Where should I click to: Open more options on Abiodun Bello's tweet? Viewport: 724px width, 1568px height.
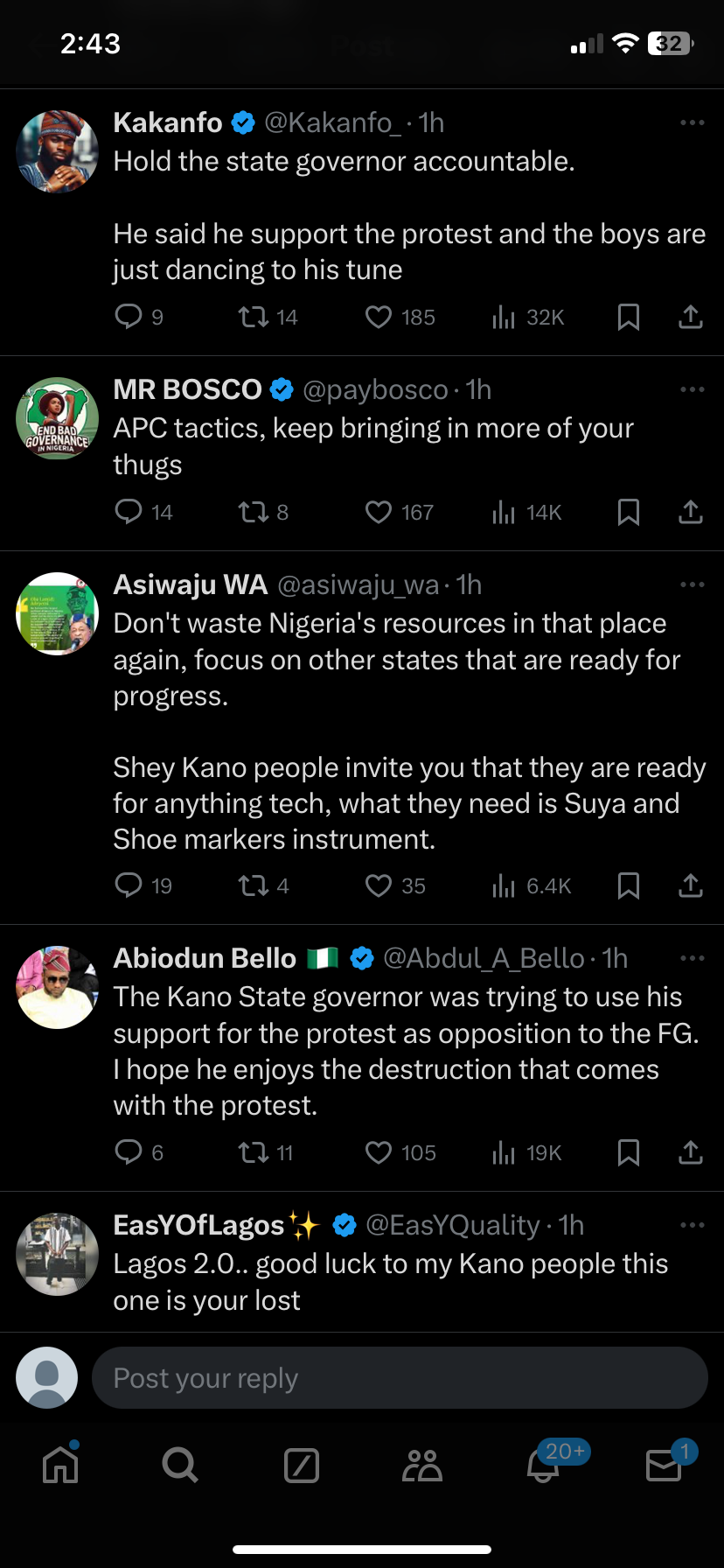pos(692,958)
